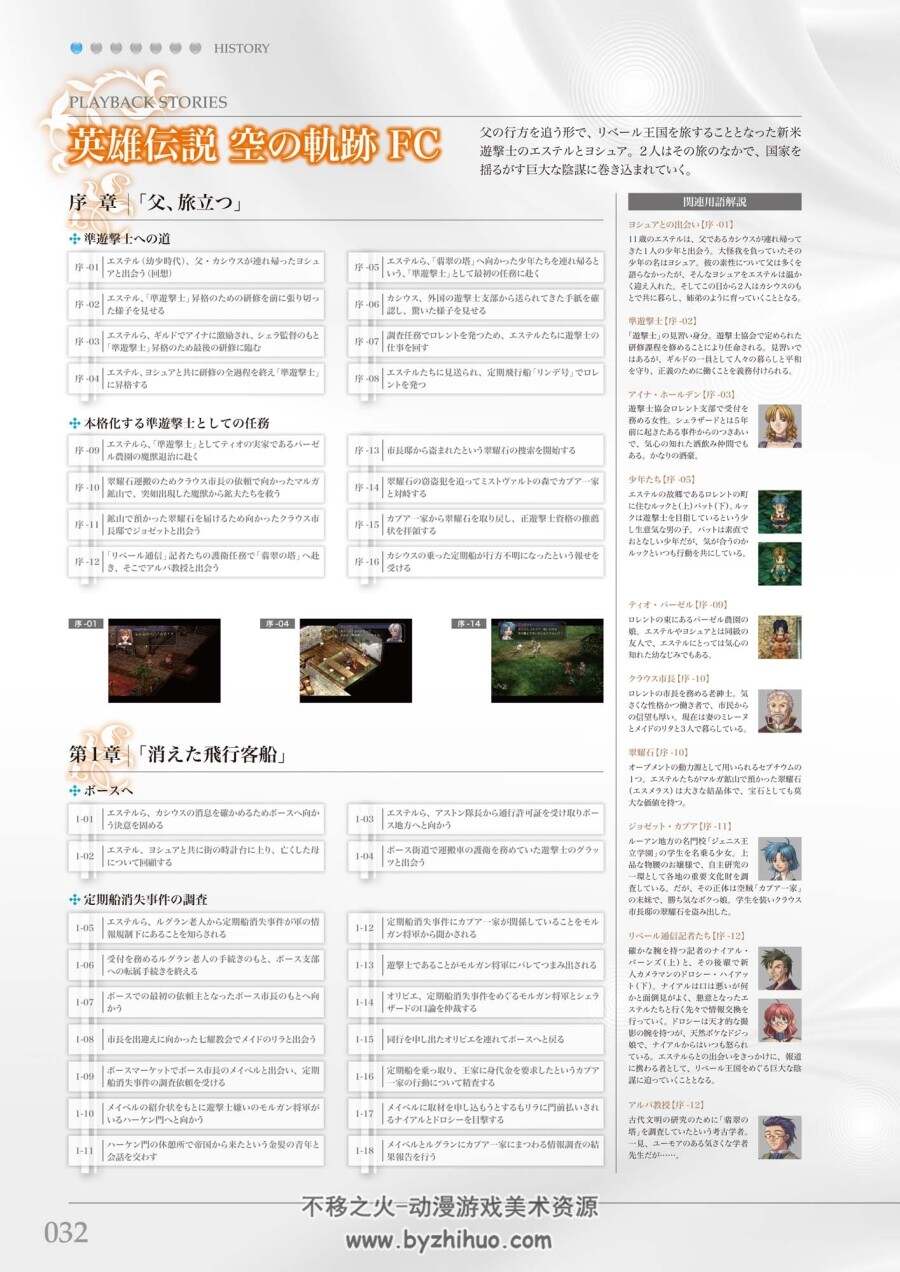Image resolution: width=900 pixels, height=1272 pixels.
Task: Open the クラウス市長 character portrait
Action: 779,711
